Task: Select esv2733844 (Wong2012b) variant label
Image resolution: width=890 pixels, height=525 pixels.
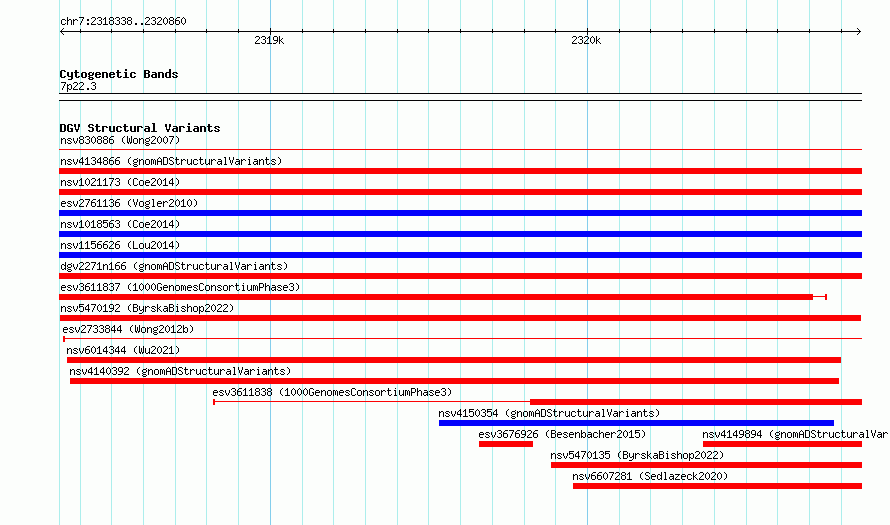Action: tap(128, 329)
